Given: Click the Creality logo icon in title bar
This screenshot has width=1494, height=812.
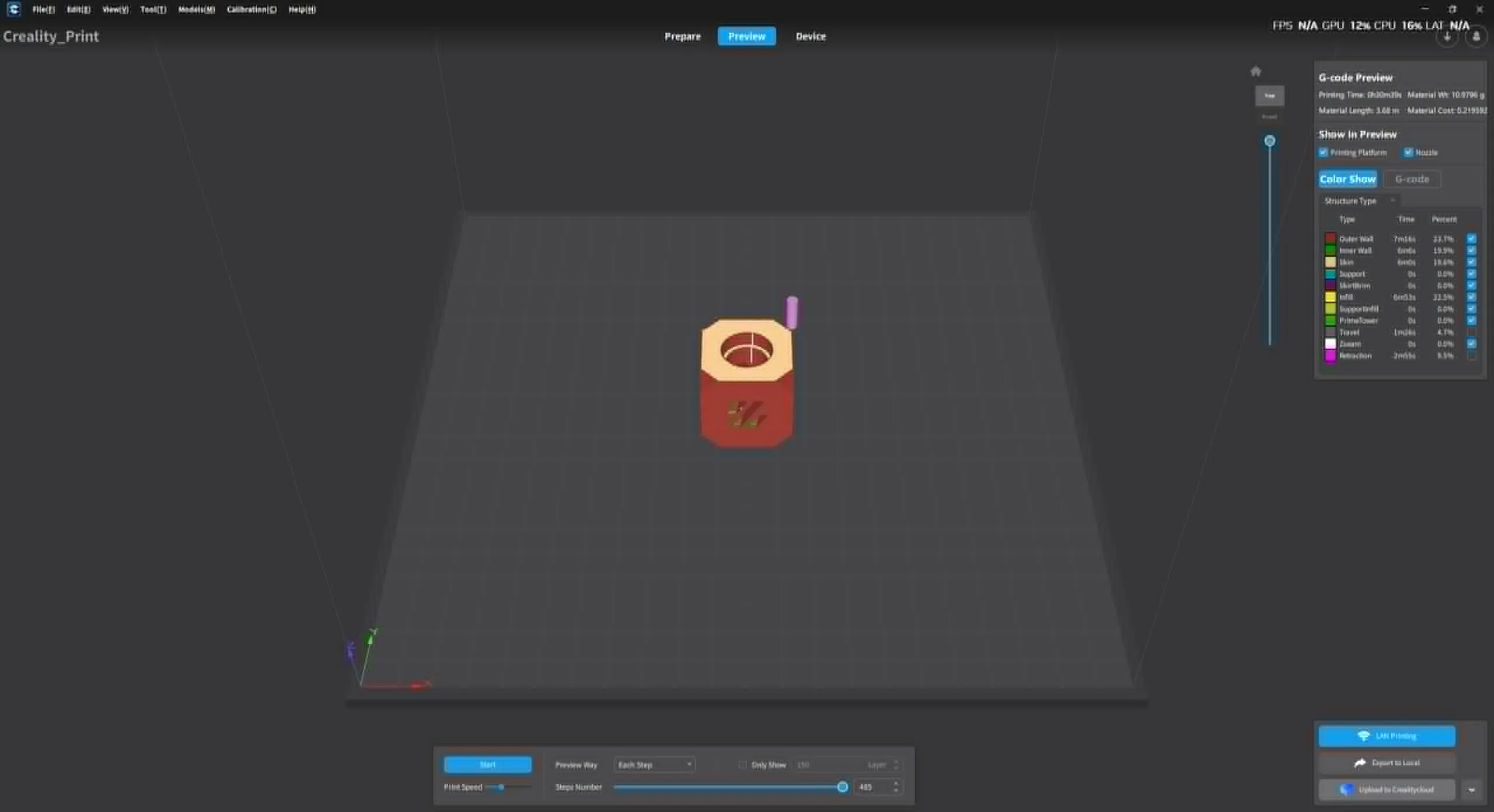Looking at the screenshot, I should pos(14,9).
